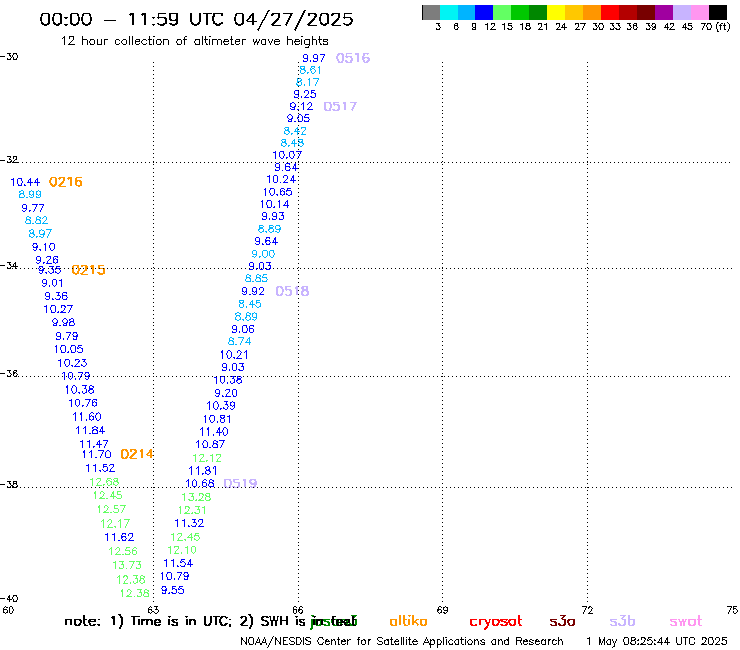Click the wave height value 8.82
740x650 pixels.
pyautogui.click(x=36, y=220)
